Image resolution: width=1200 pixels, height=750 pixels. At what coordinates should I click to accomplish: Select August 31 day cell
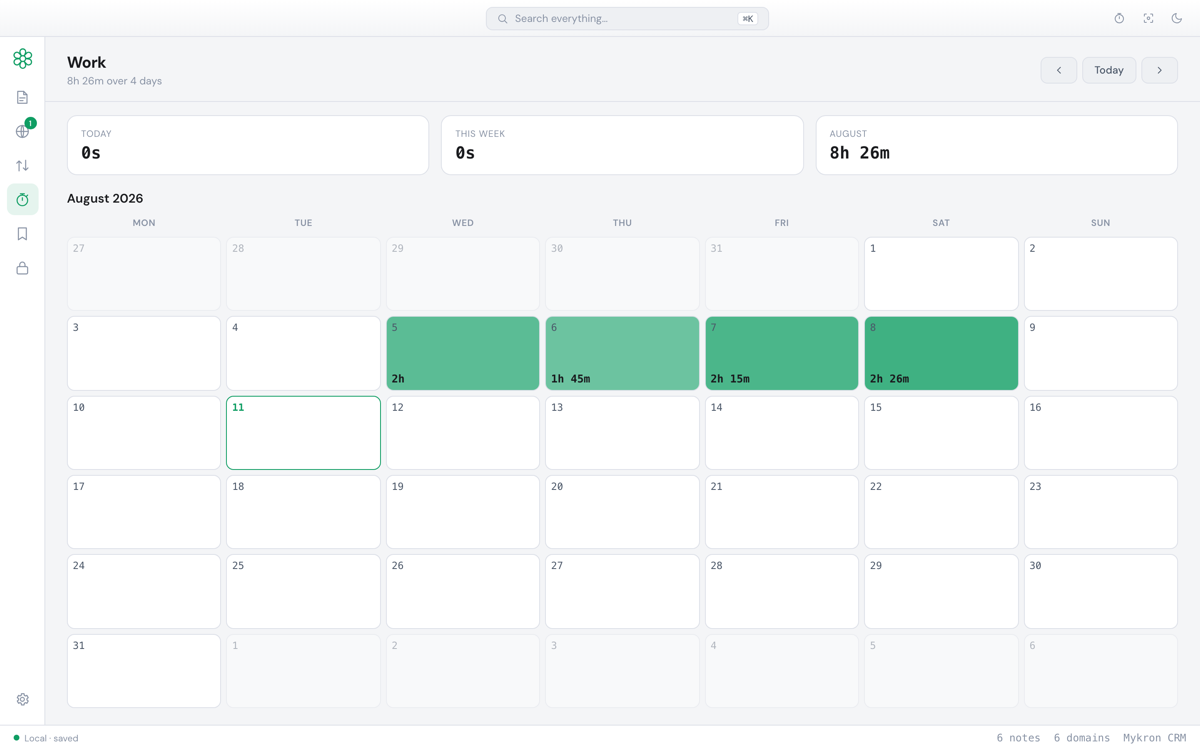[144, 671]
